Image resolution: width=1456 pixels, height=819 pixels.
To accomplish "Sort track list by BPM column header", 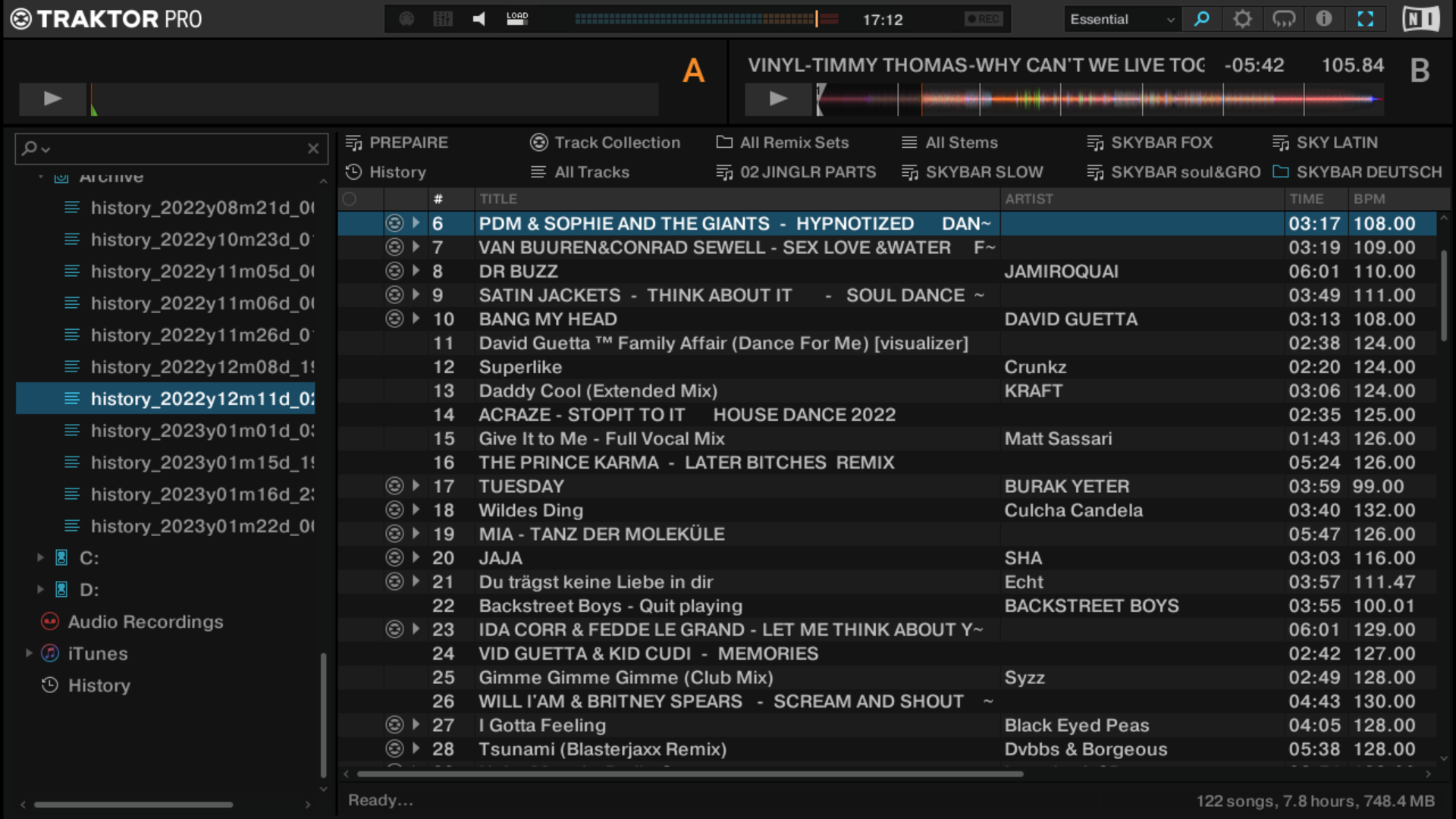I will [1369, 199].
